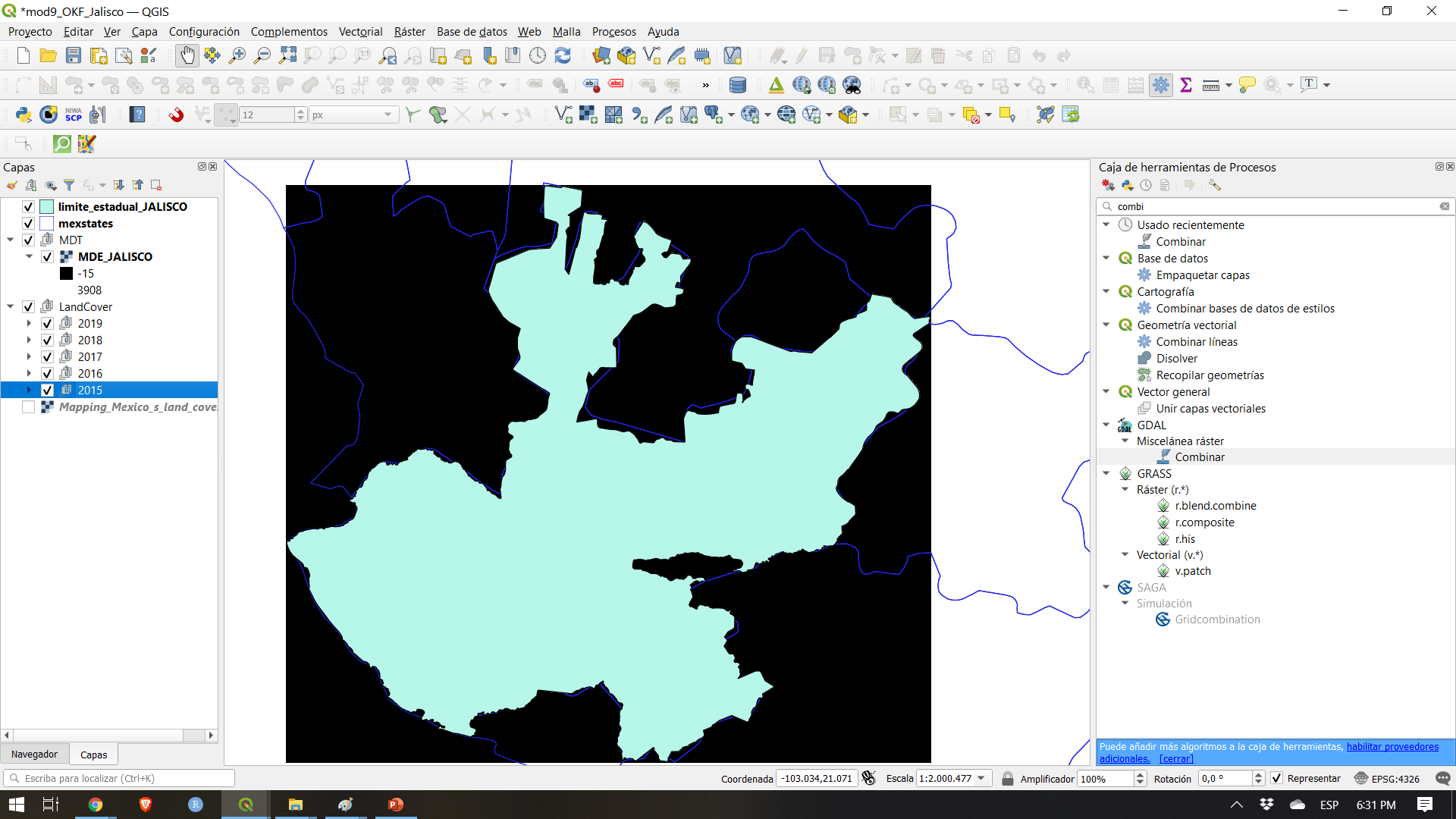Screen dimensions: 1456x819
Task: Select the Pan Map hand tool
Action: [187, 55]
